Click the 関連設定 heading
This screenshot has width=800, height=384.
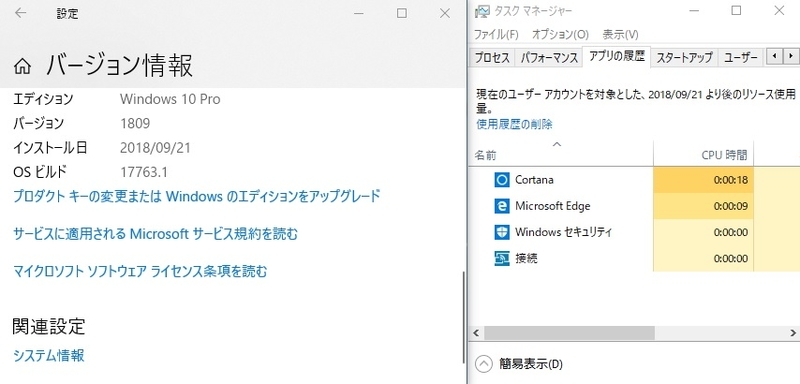(x=49, y=326)
